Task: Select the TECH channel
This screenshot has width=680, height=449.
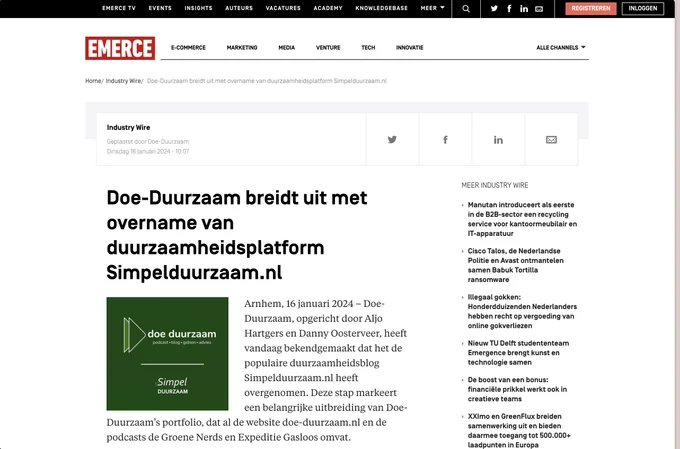Action: click(368, 47)
